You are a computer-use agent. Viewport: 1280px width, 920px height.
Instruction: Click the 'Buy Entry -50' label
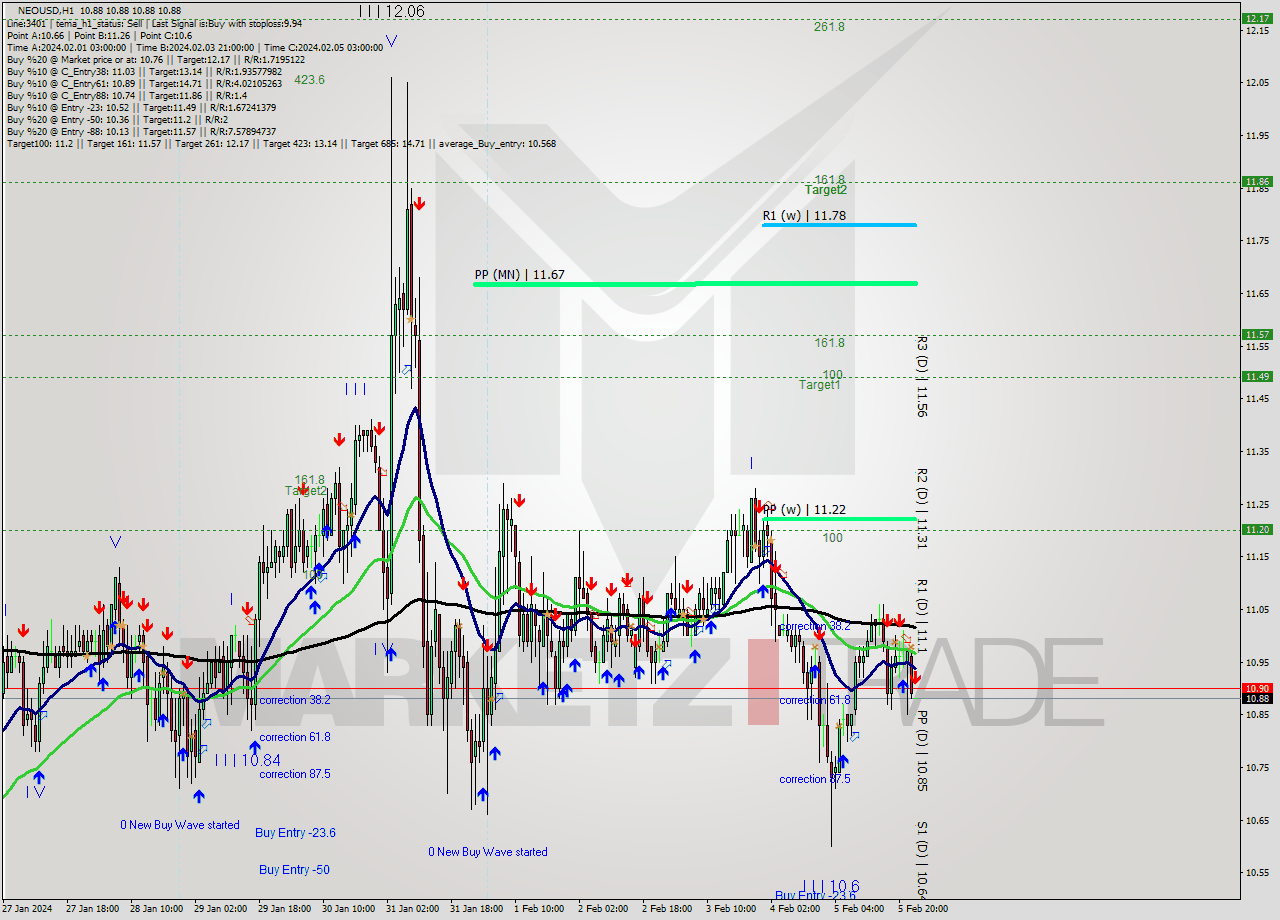point(294,870)
